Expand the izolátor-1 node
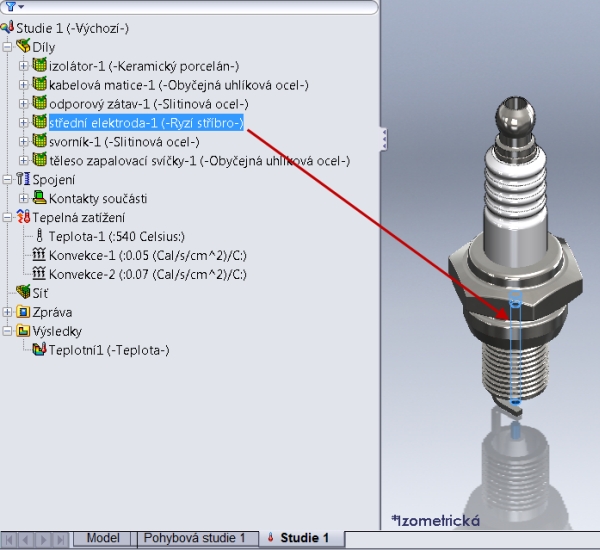Viewport: 600px width, 550px height. pos(23,66)
